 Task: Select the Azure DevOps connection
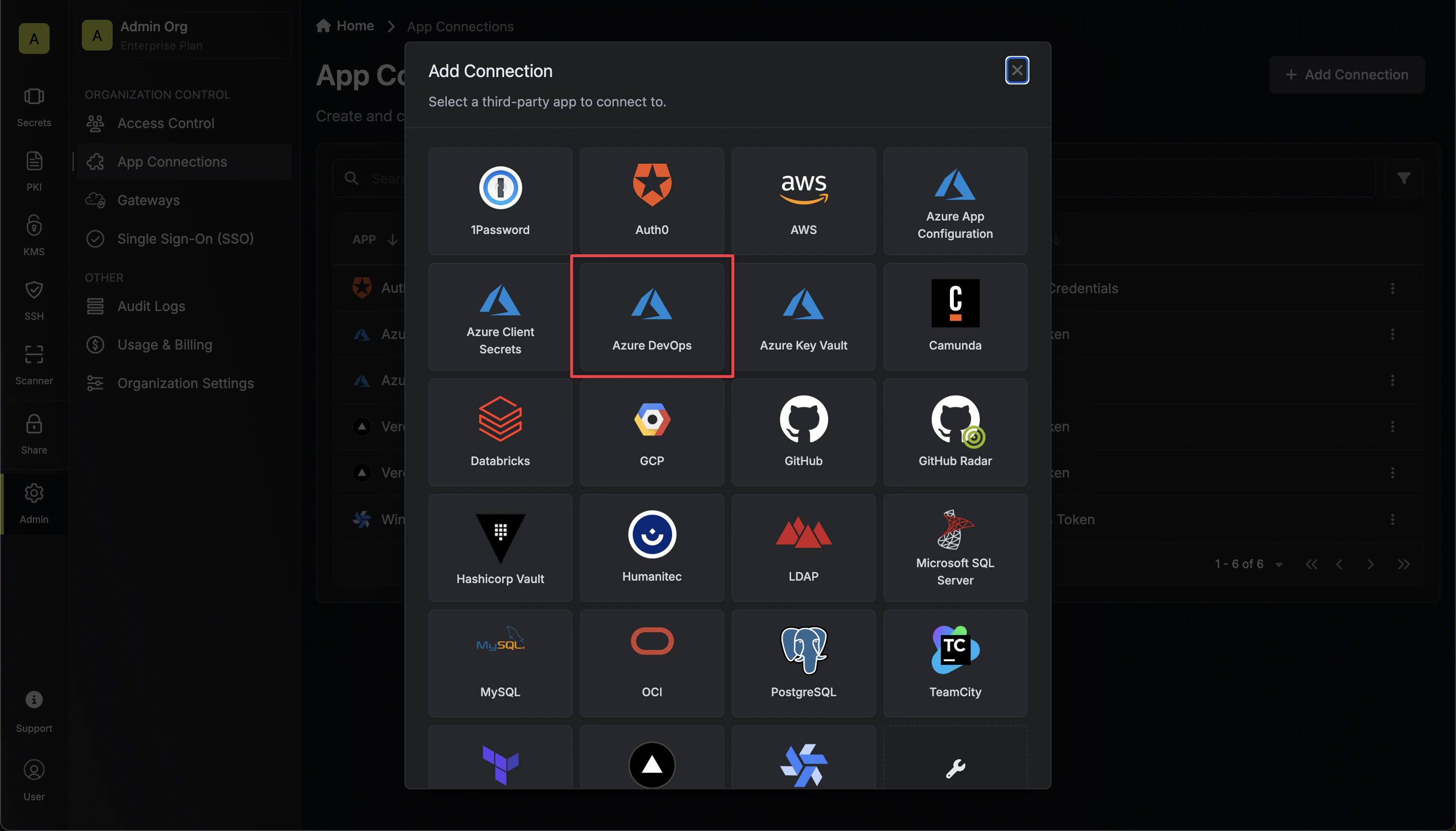tap(652, 317)
